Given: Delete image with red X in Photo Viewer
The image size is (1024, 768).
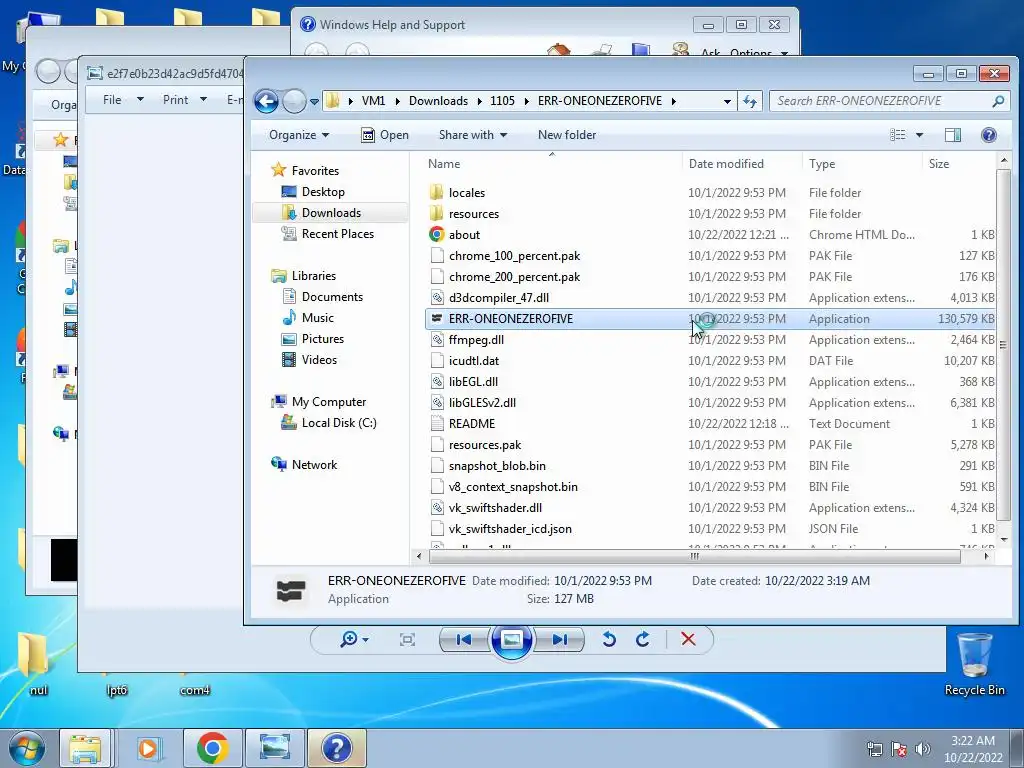Looking at the screenshot, I should coord(688,639).
